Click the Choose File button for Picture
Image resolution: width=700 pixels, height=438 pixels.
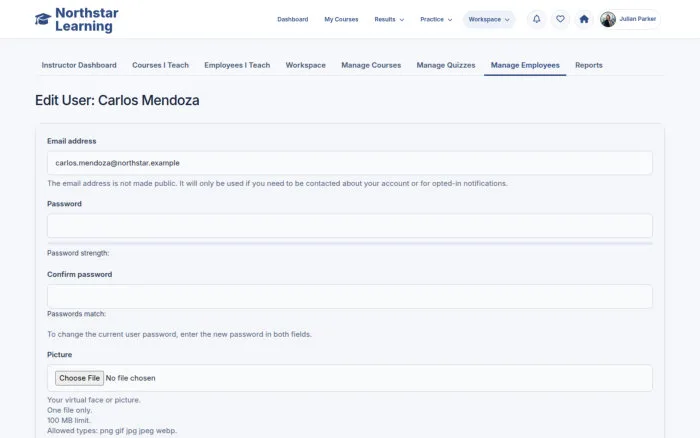click(79, 378)
